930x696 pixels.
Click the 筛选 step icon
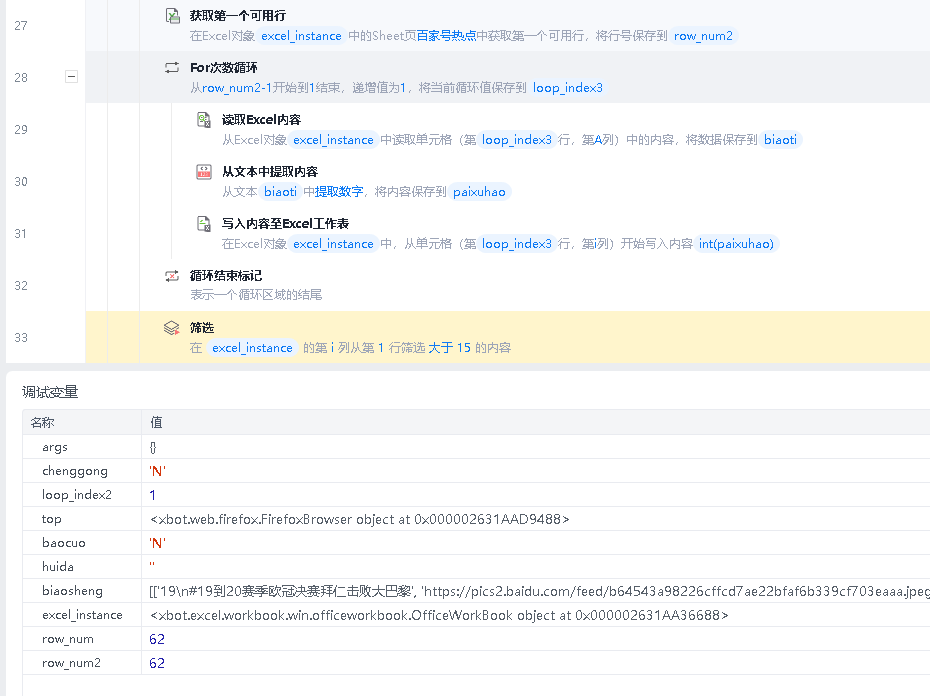[x=172, y=328]
